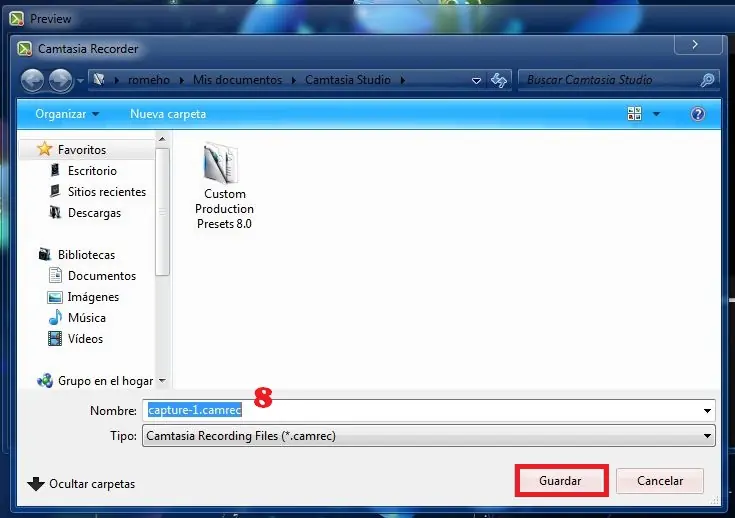Click the arrow button at dialog top right
The width and height of the screenshot is (735, 518).
point(698,45)
